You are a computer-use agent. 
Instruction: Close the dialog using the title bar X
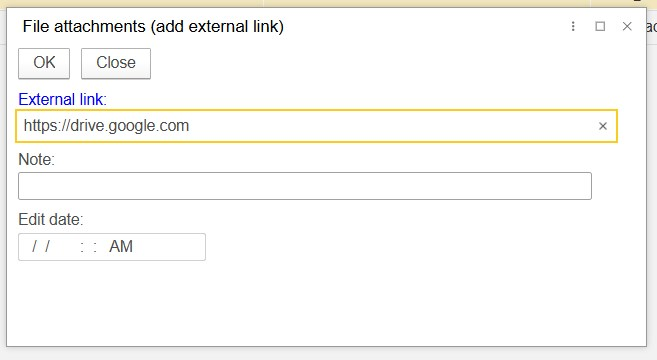click(x=627, y=26)
